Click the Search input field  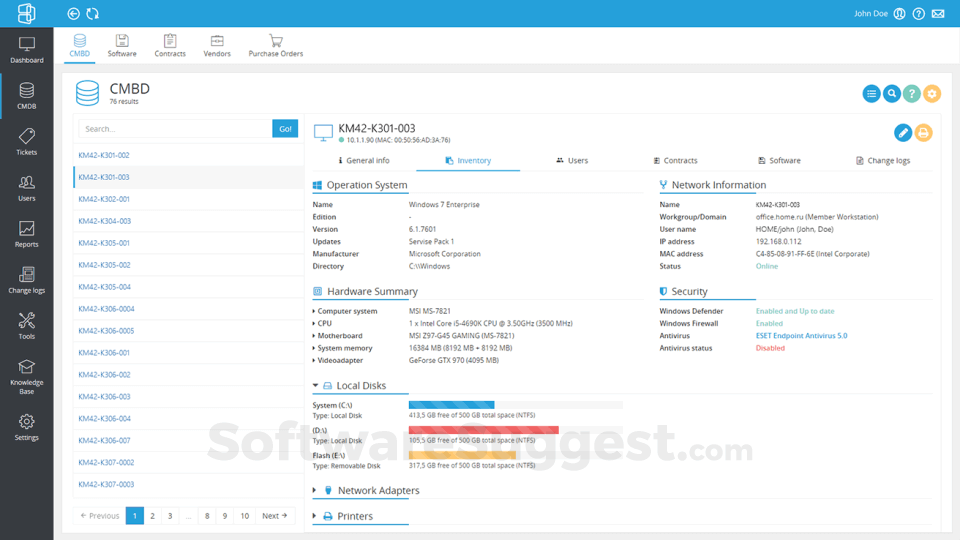coord(175,129)
